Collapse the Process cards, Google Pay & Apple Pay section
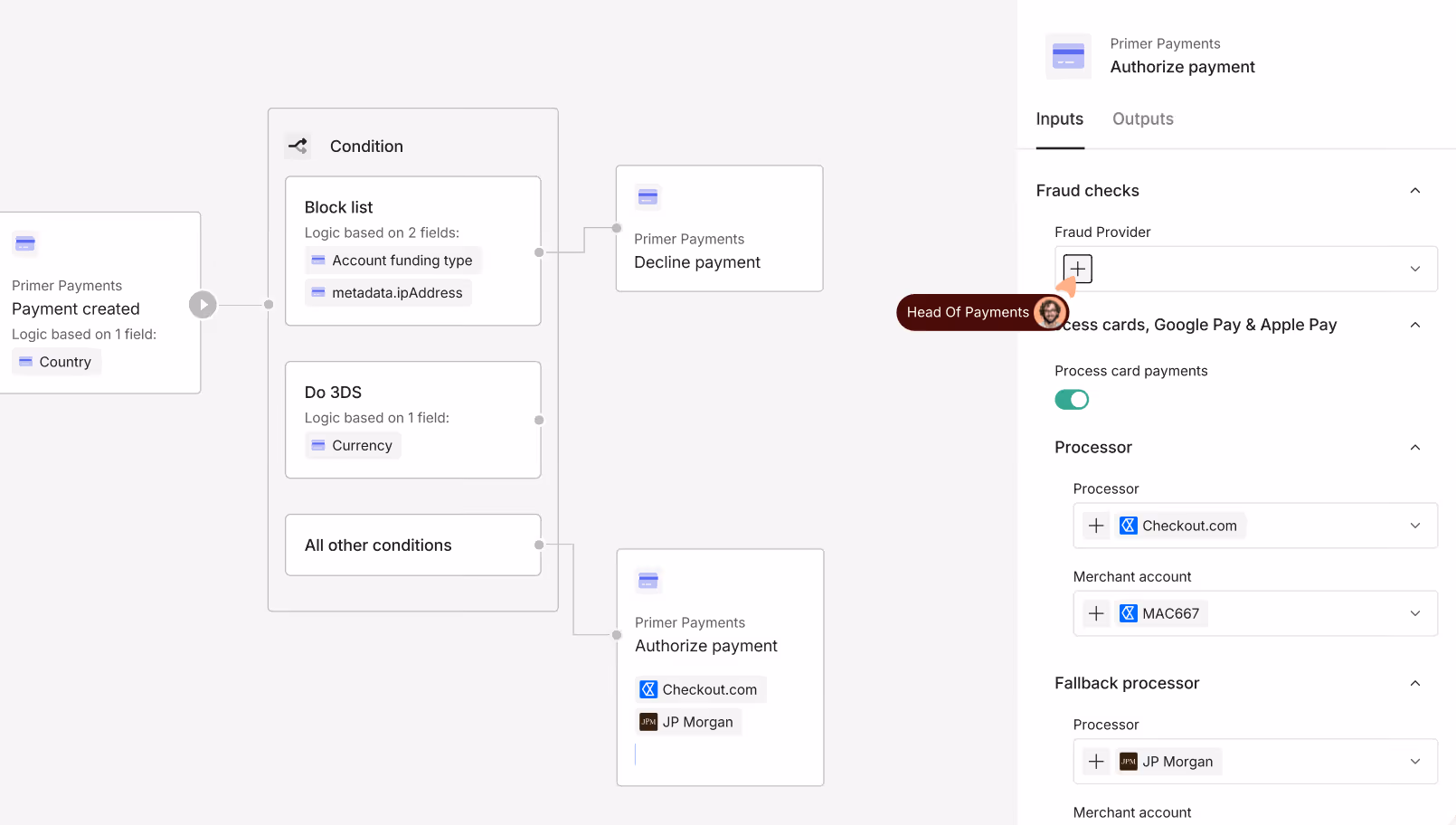The image size is (1456, 825). (1415, 325)
